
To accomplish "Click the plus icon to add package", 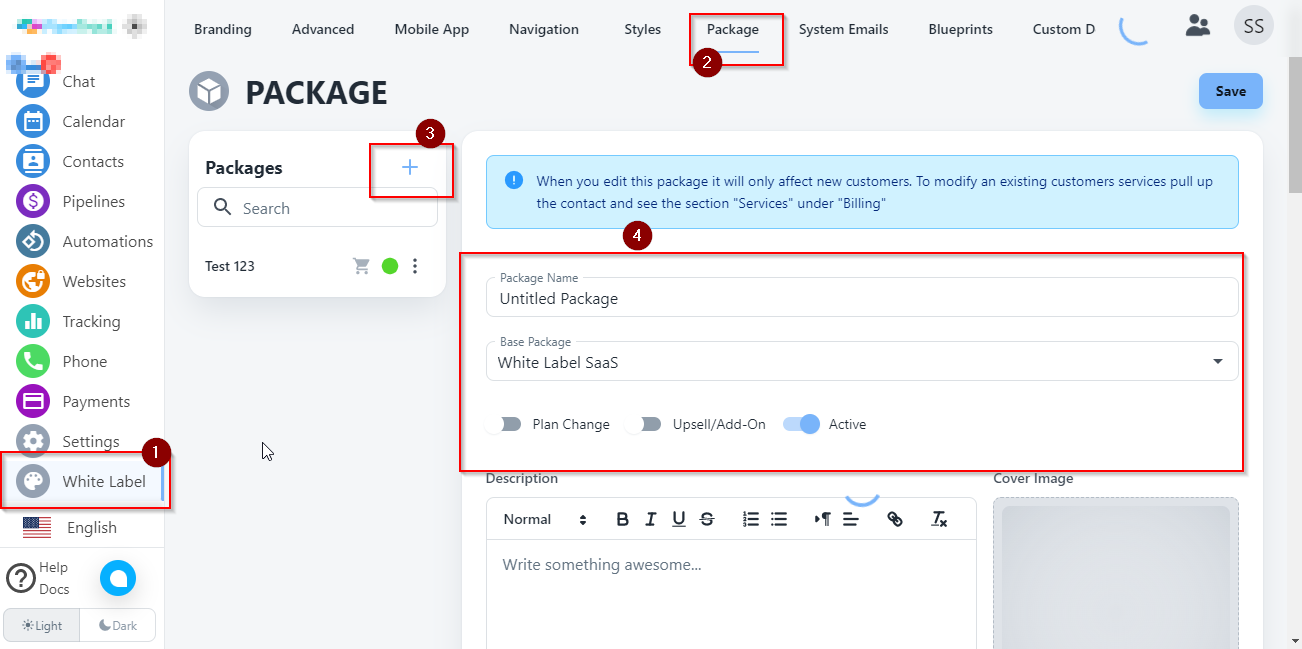I will point(410,168).
